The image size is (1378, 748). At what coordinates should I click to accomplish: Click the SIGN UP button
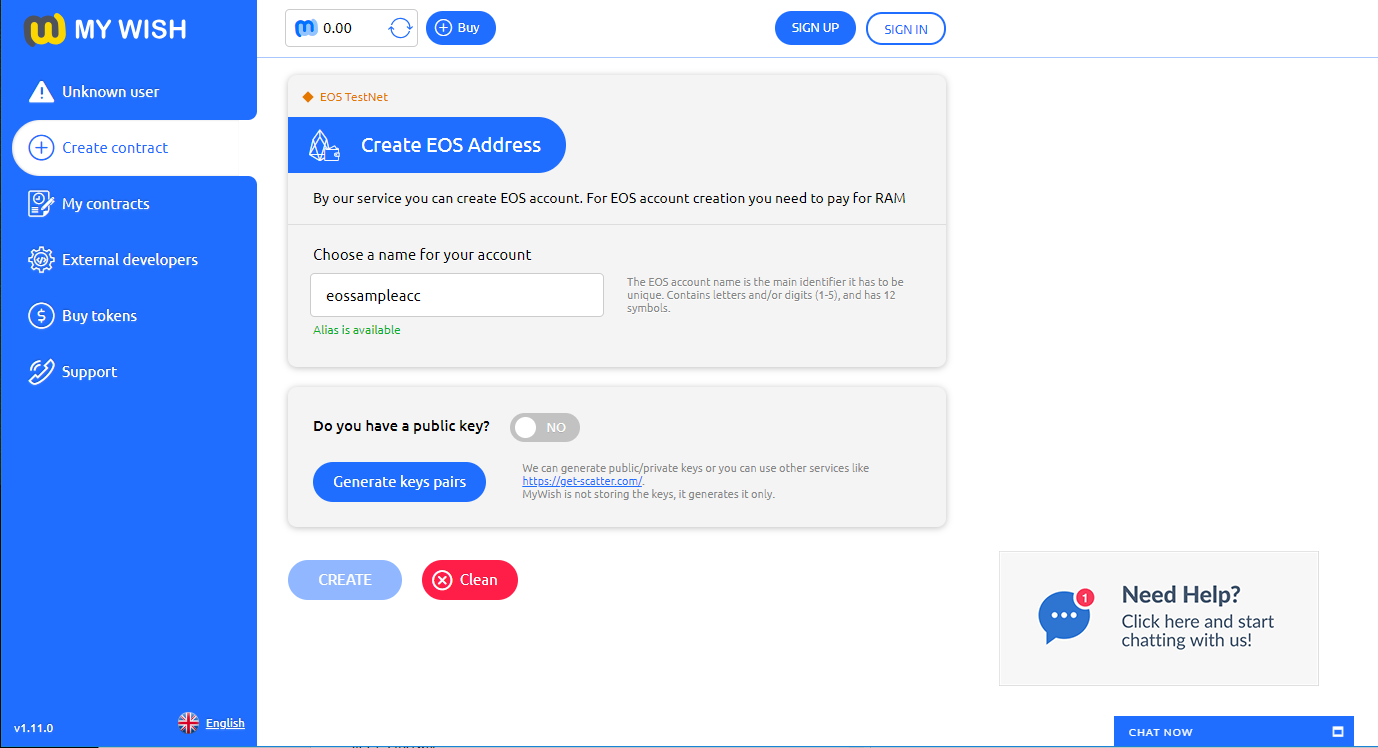tap(815, 28)
